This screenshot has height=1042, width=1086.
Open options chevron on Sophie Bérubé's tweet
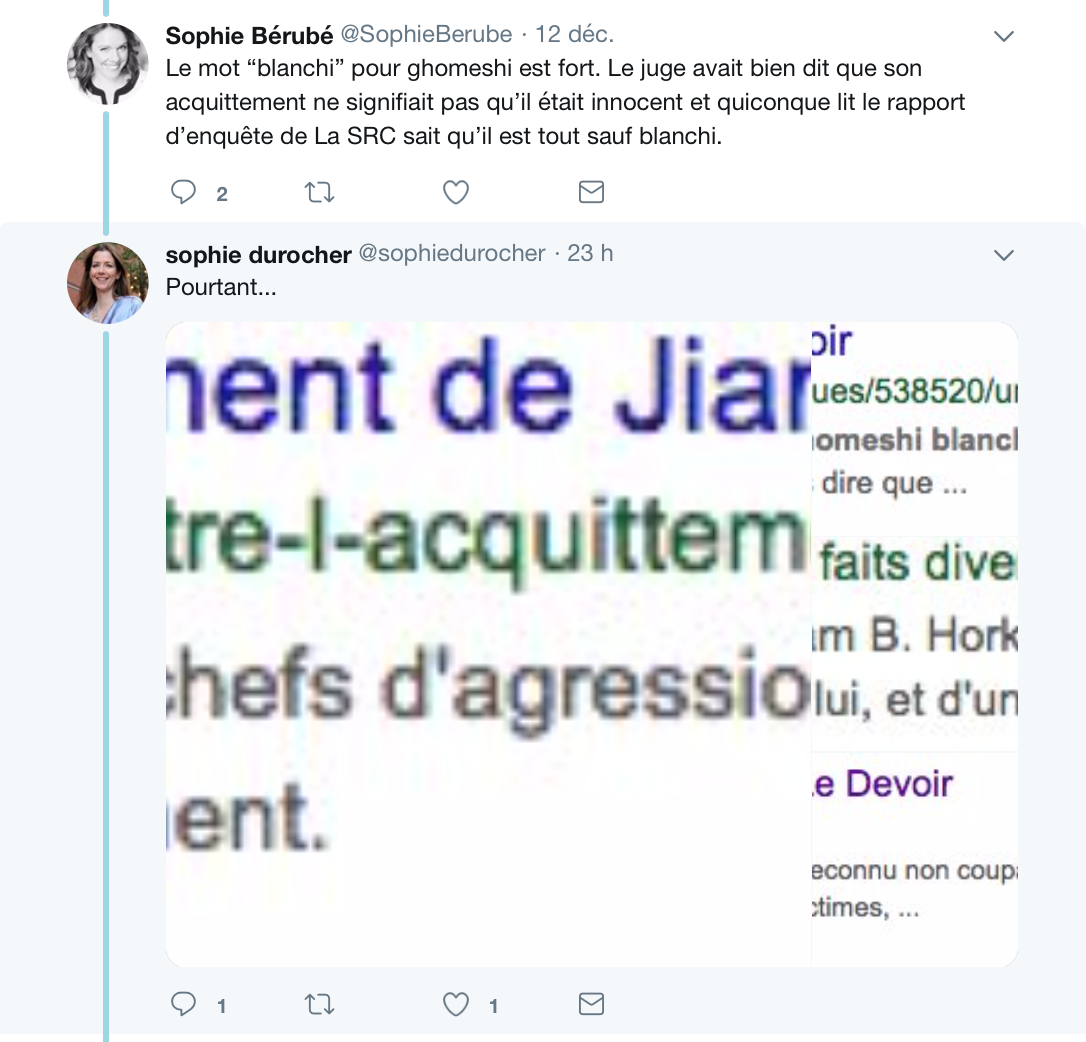tap(1004, 36)
